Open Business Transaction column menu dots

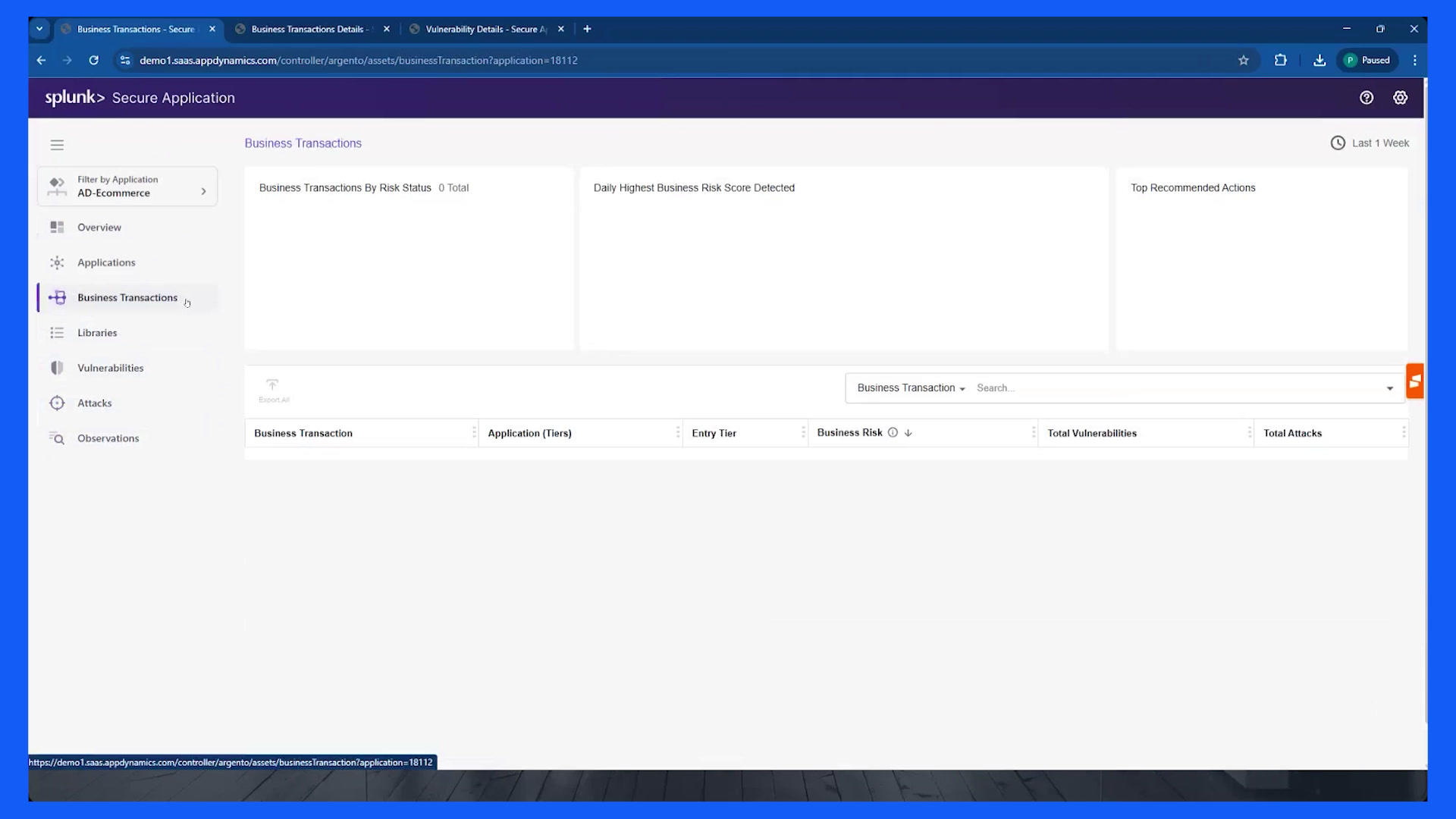click(x=474, y=433)
